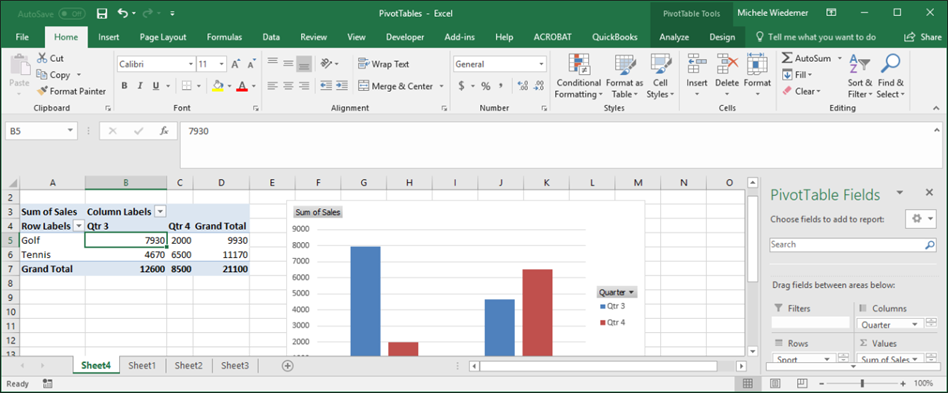The image size is (948, 393).
Task: Click the Undo arrow icon
Action: point(123,13)
